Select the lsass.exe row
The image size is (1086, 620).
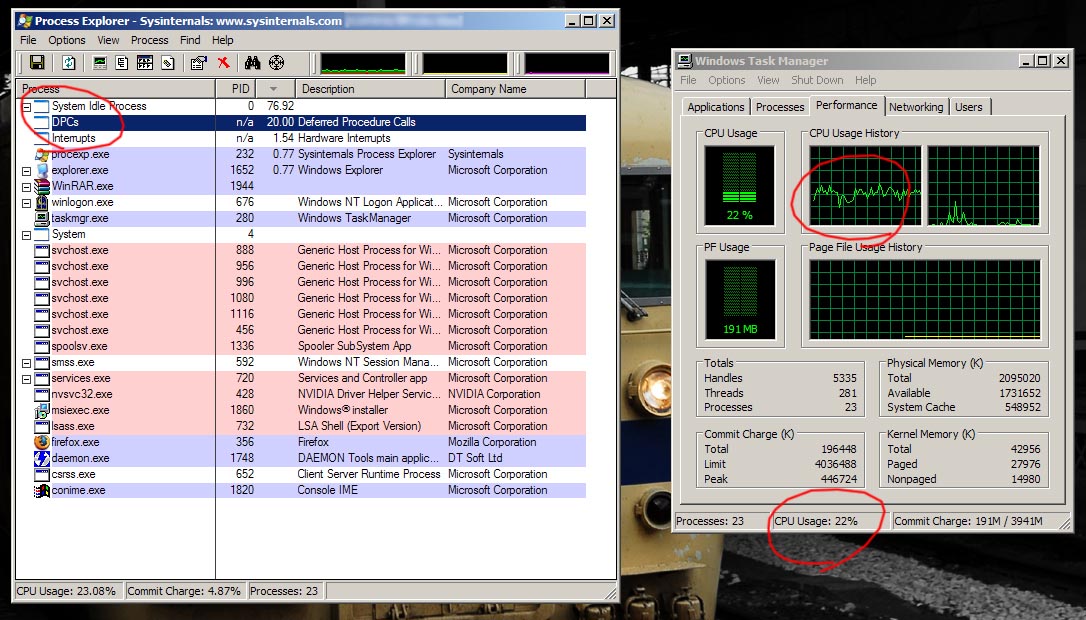[301, 426]
